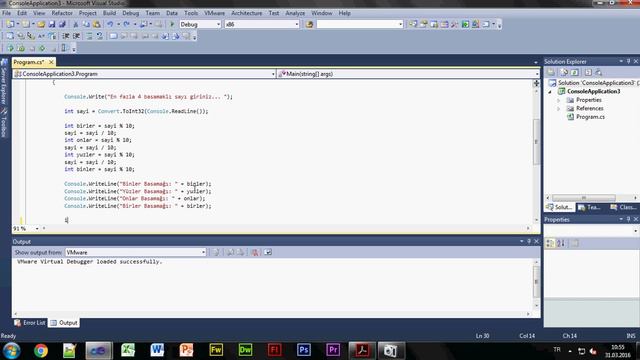Click Show All Files icon in Solution Explorer
The width and height of the screenshot is (640, 360).
(x=564, y=72)
